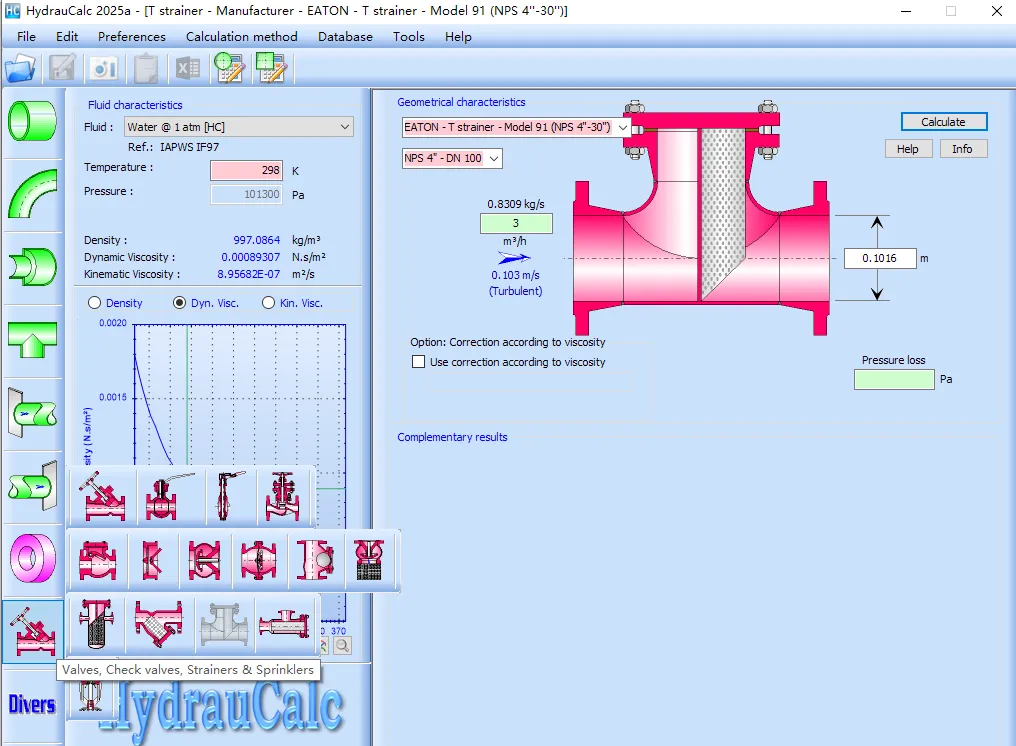Screen dimensions: 1016x746
Task: Select the pipe inlet component category
Action: [32, 412]
